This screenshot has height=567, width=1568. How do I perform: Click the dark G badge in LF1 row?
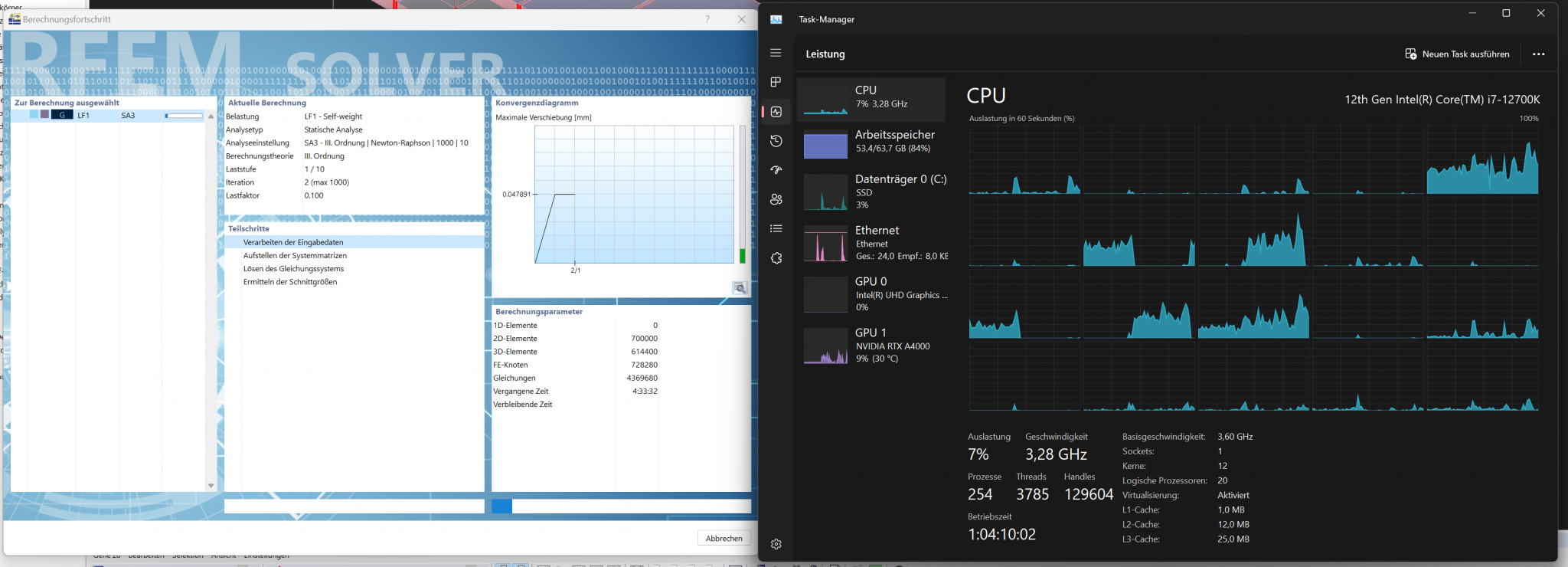(62, 115)
